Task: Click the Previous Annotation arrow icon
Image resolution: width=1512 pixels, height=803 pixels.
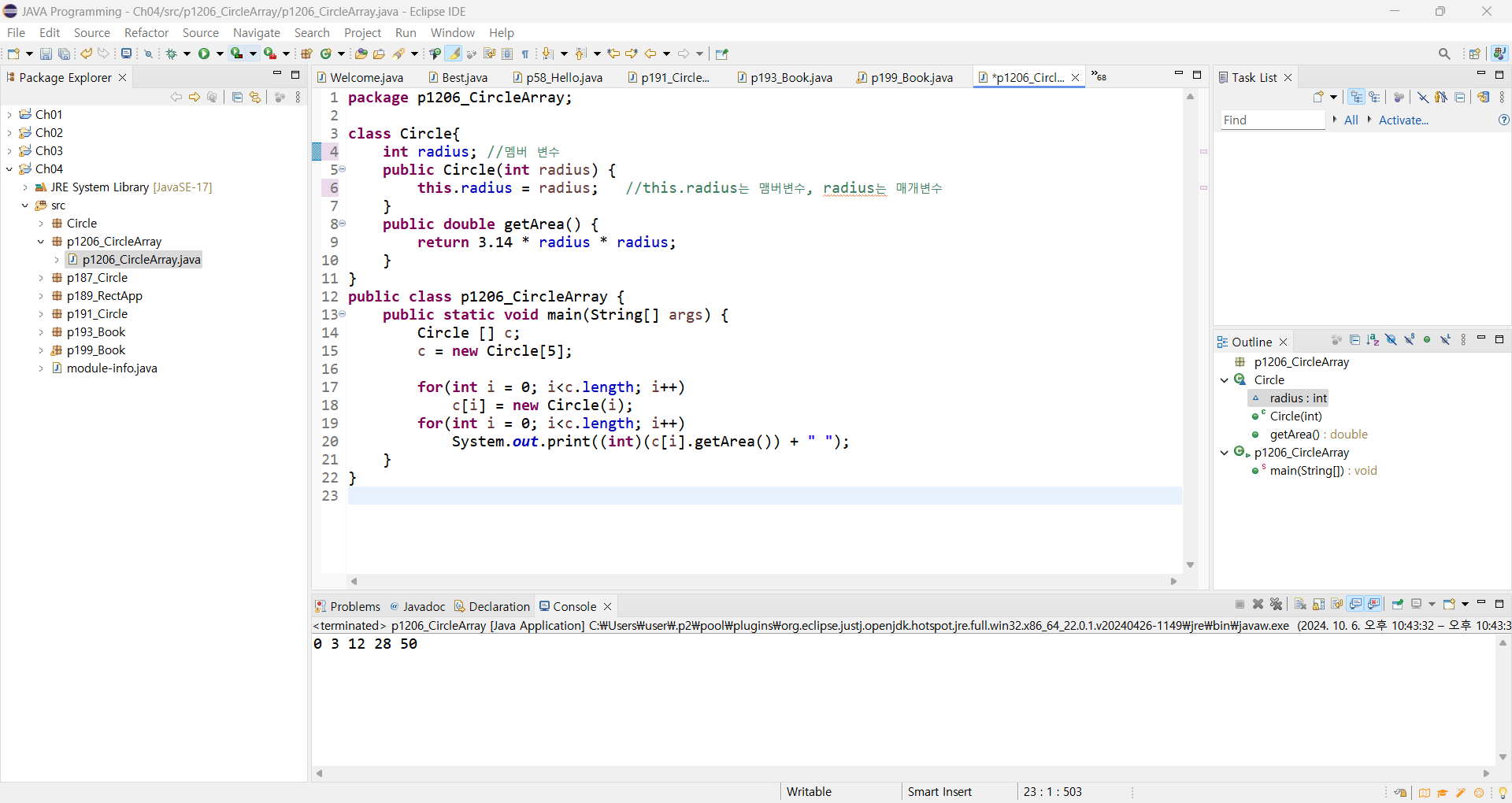Action: [581, 54]
